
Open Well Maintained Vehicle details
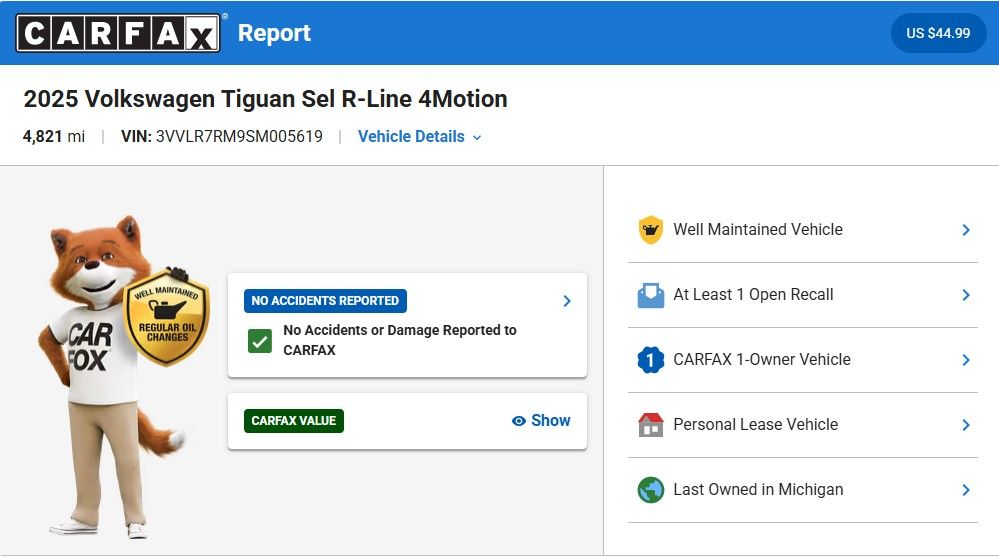tap(803, 229)
